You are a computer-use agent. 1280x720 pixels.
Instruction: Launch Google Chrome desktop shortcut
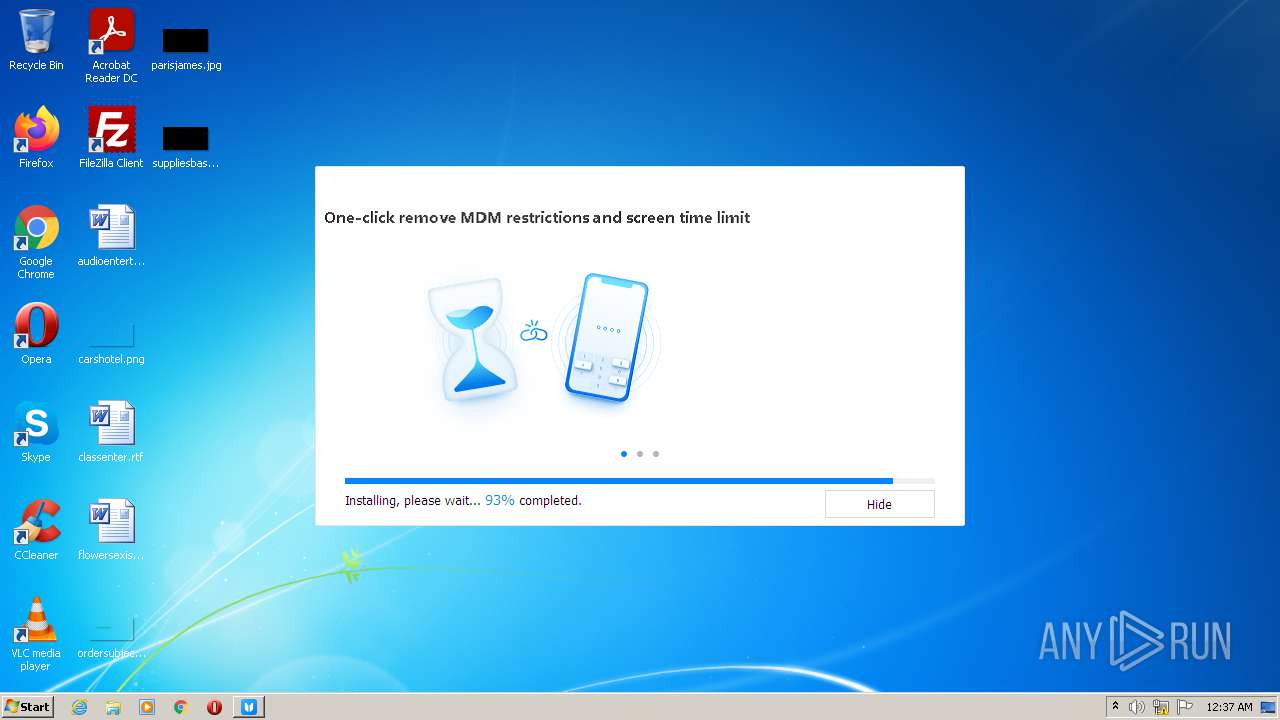pyautogui.click(x=36, y=241)
